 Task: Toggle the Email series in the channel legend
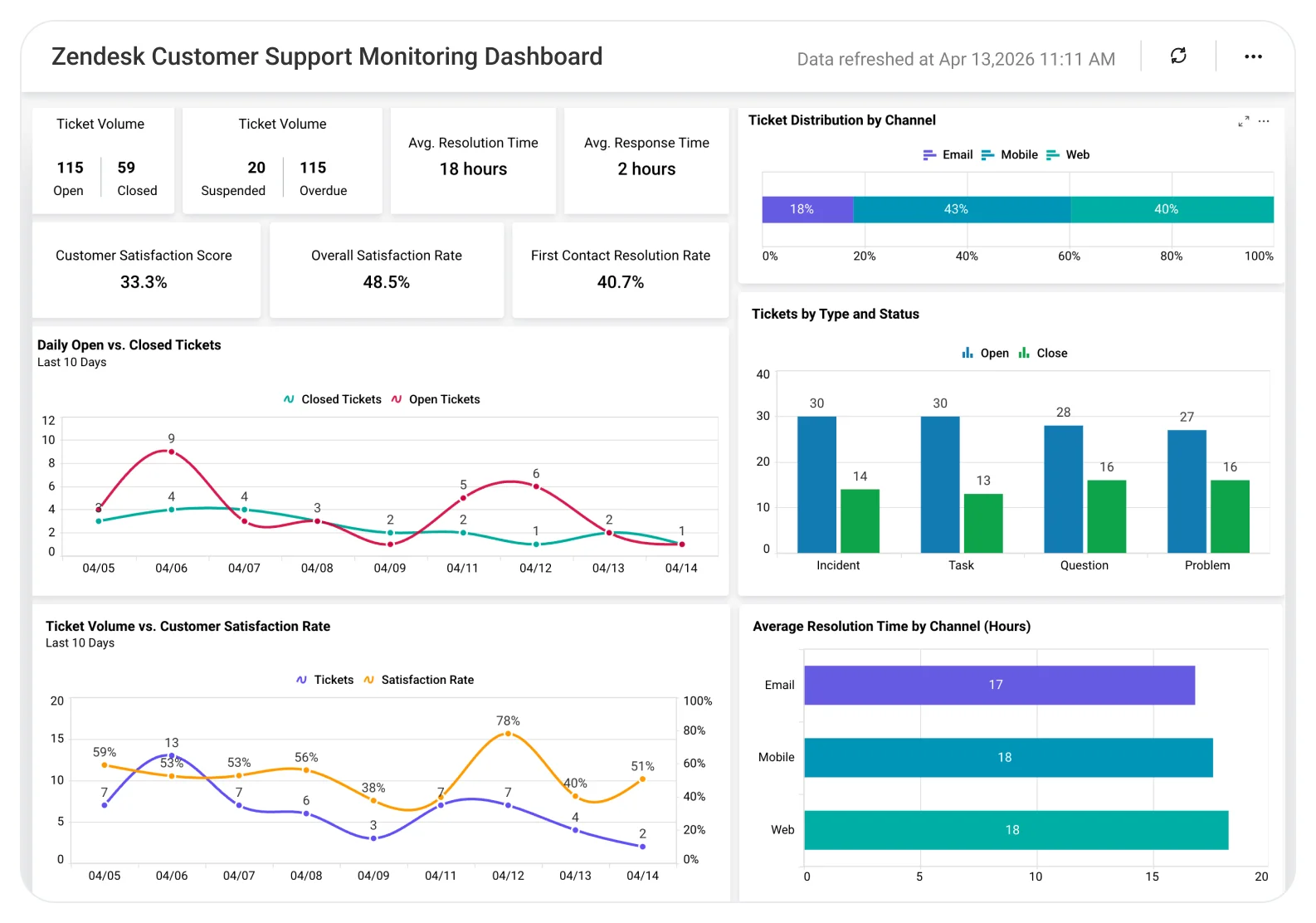948,155
